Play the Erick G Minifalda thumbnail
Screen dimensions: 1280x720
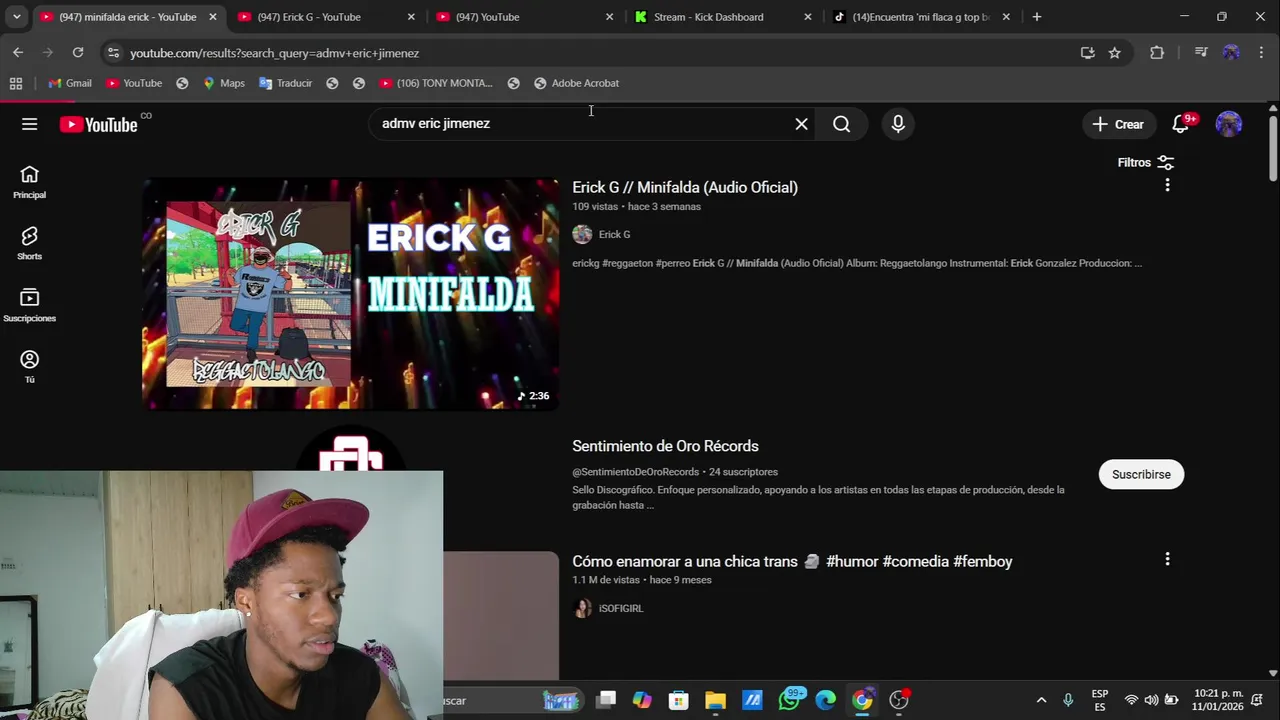click(x=350, y=294)
